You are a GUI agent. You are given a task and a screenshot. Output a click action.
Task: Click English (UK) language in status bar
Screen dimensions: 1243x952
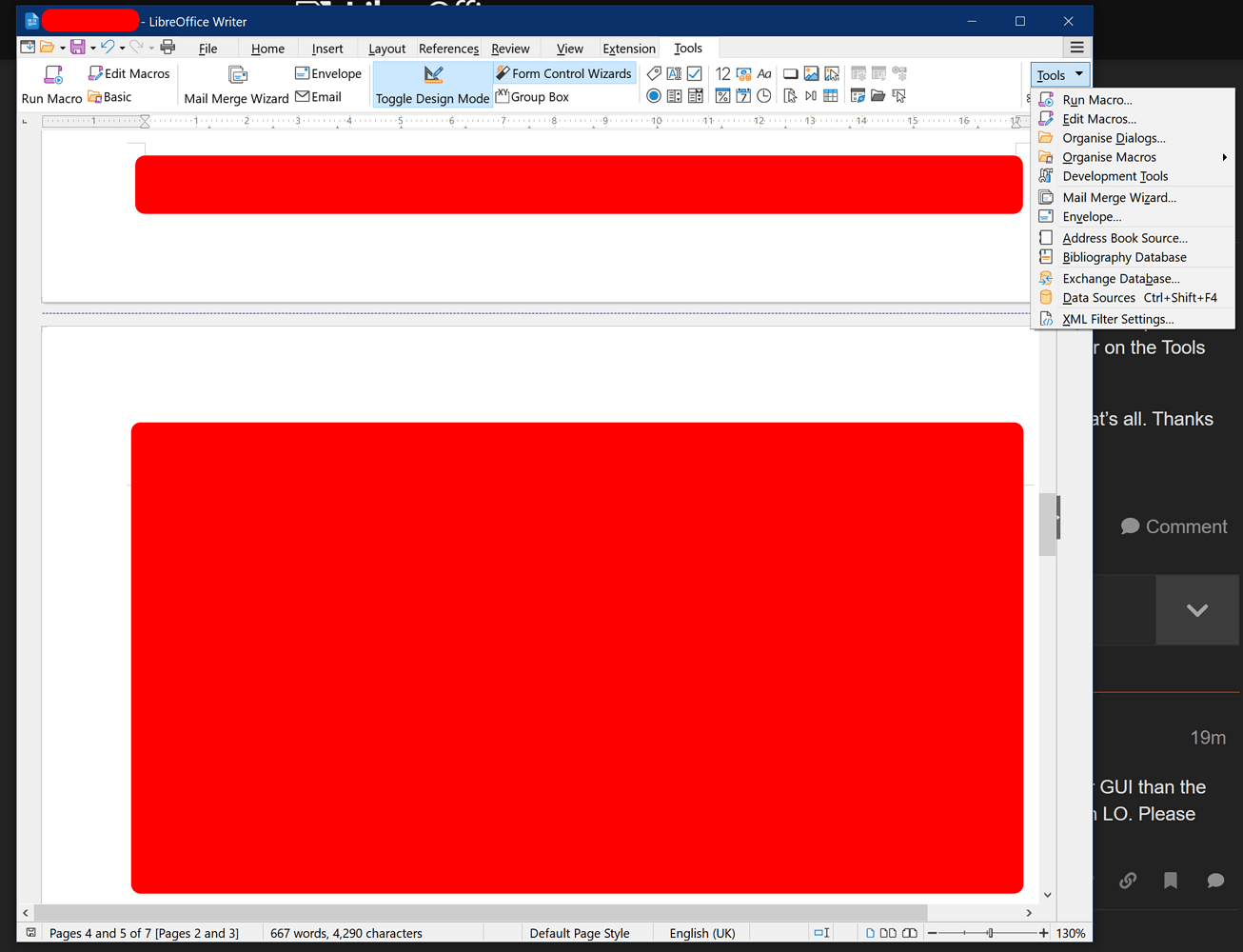pos(702,933)
